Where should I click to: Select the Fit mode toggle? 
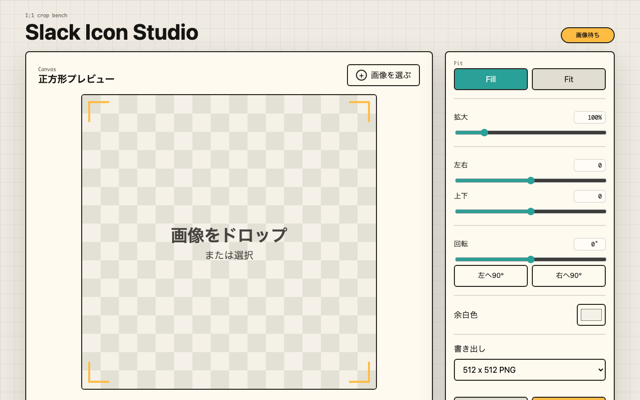point(569,79)
